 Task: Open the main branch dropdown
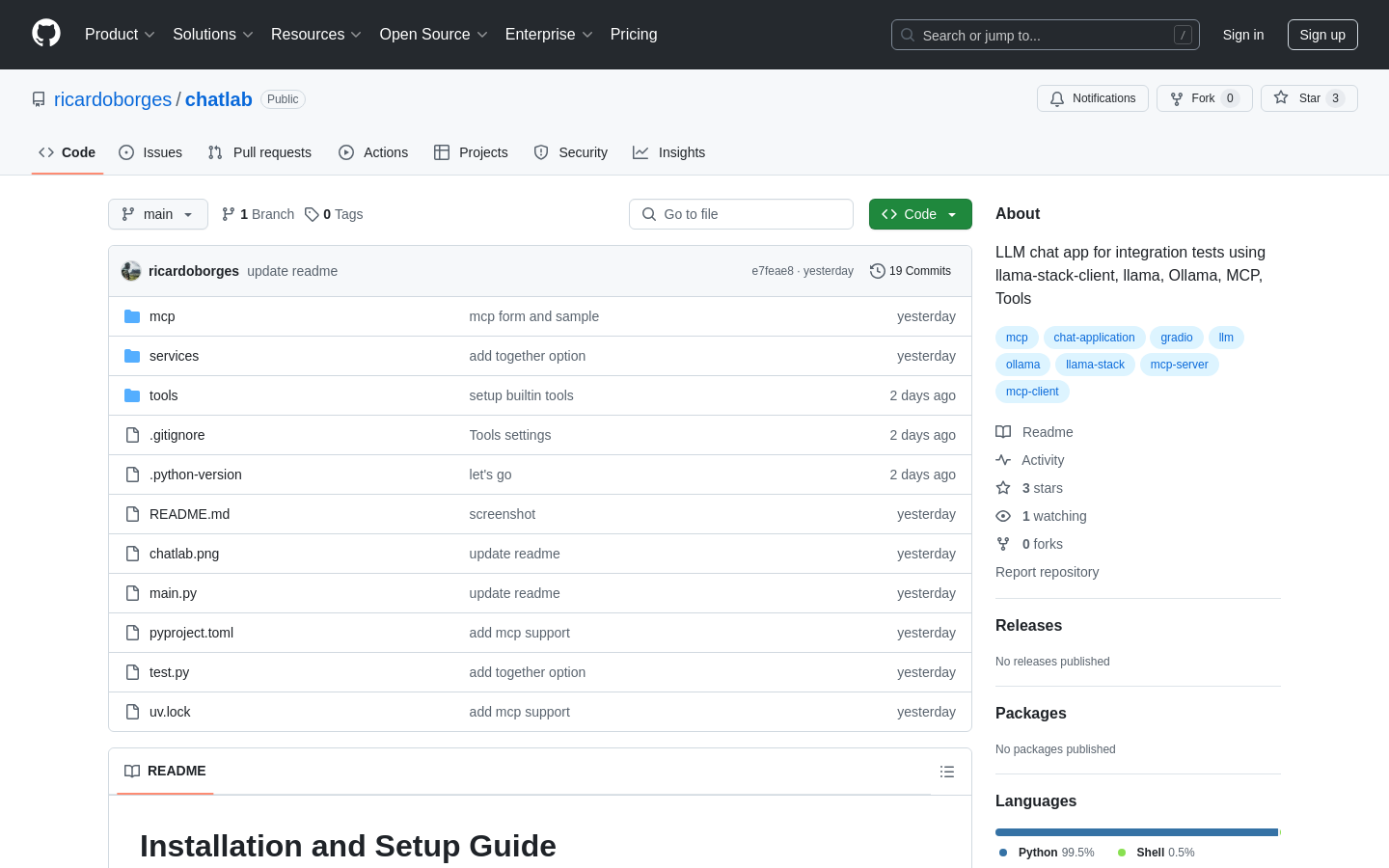pyautogui.click(x=158, y=214)
